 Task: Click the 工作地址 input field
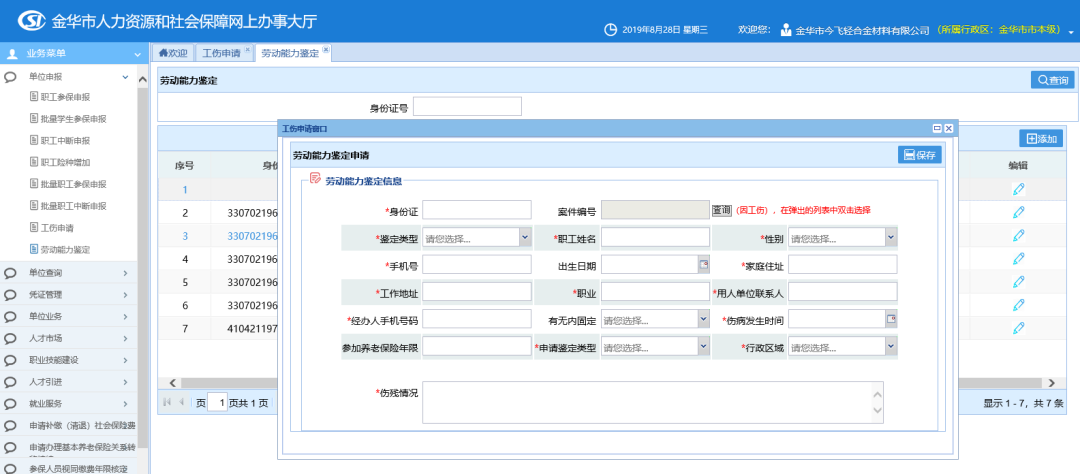tap(477, 292)
